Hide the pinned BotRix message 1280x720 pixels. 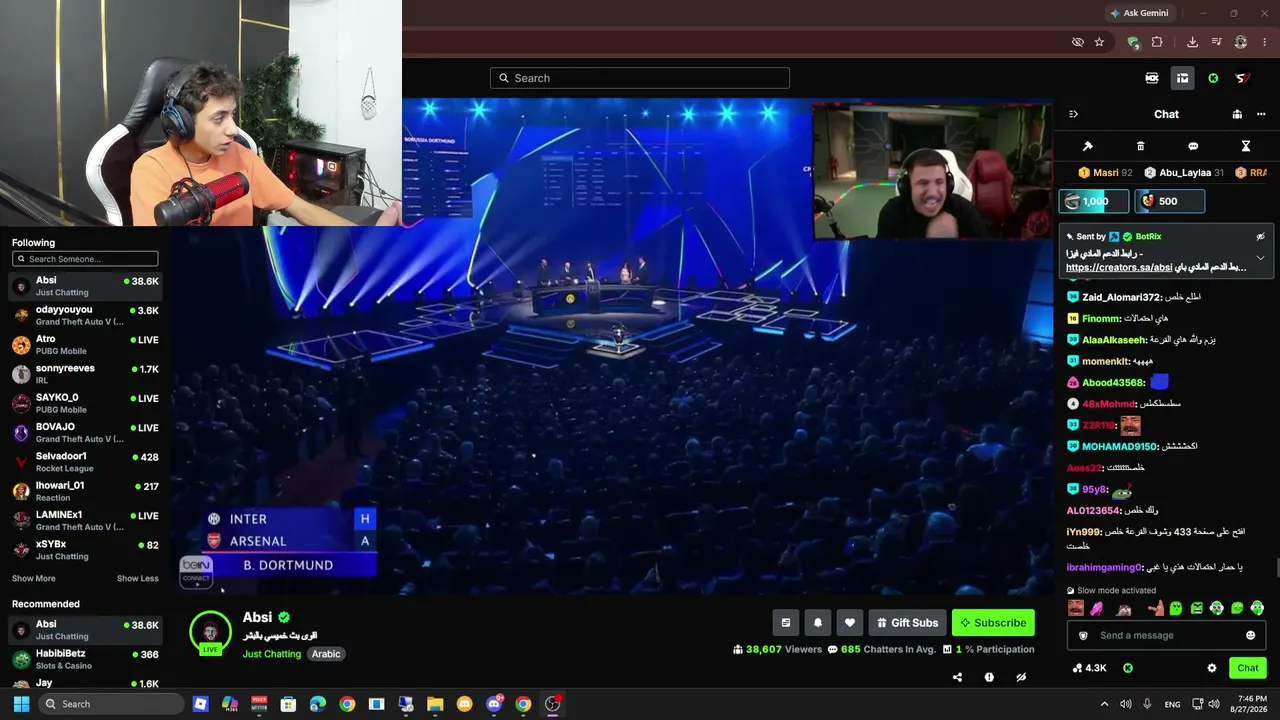click(x=1260, y=237)
